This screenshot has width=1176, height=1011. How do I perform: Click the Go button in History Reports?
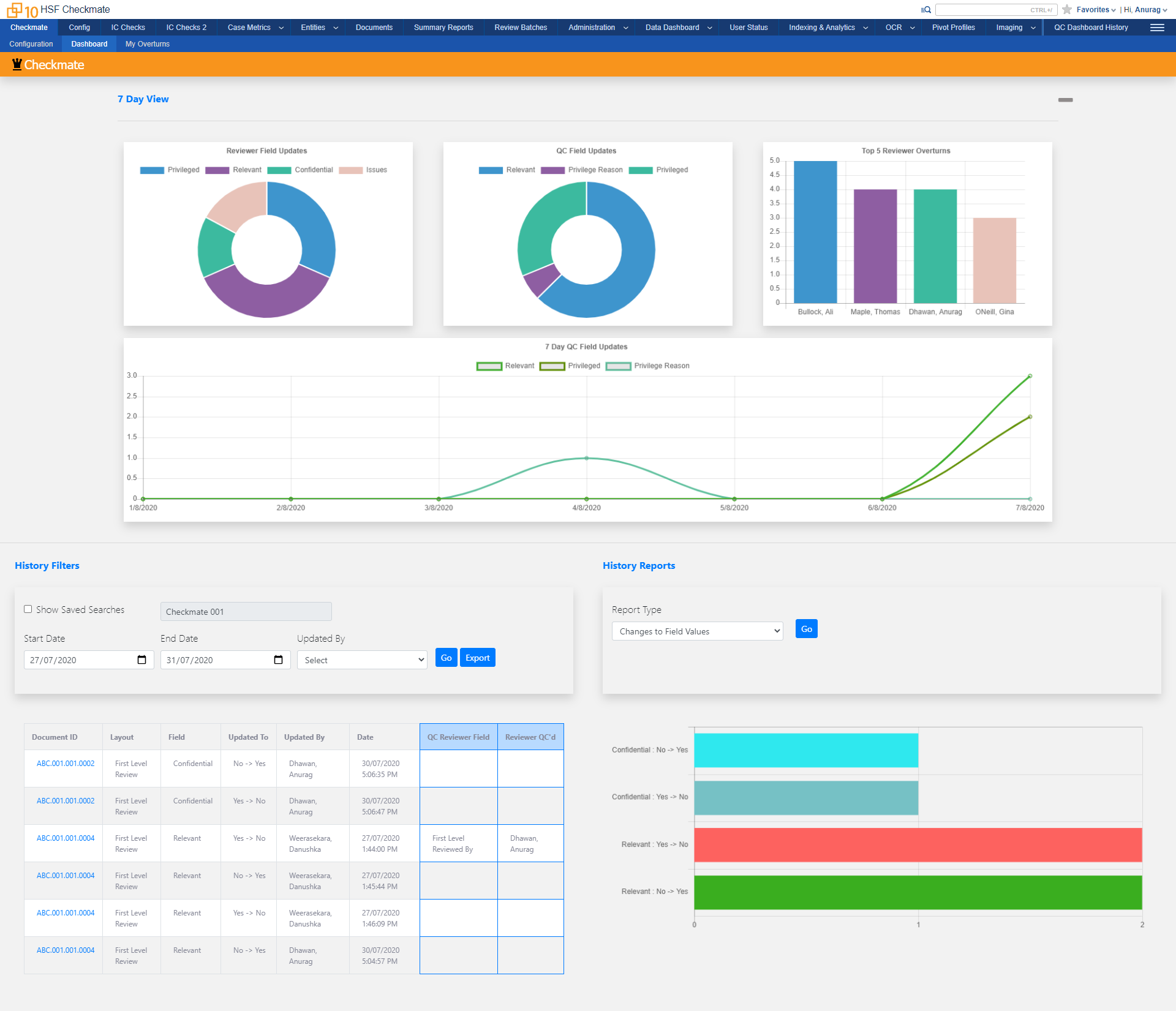point(805,629)
